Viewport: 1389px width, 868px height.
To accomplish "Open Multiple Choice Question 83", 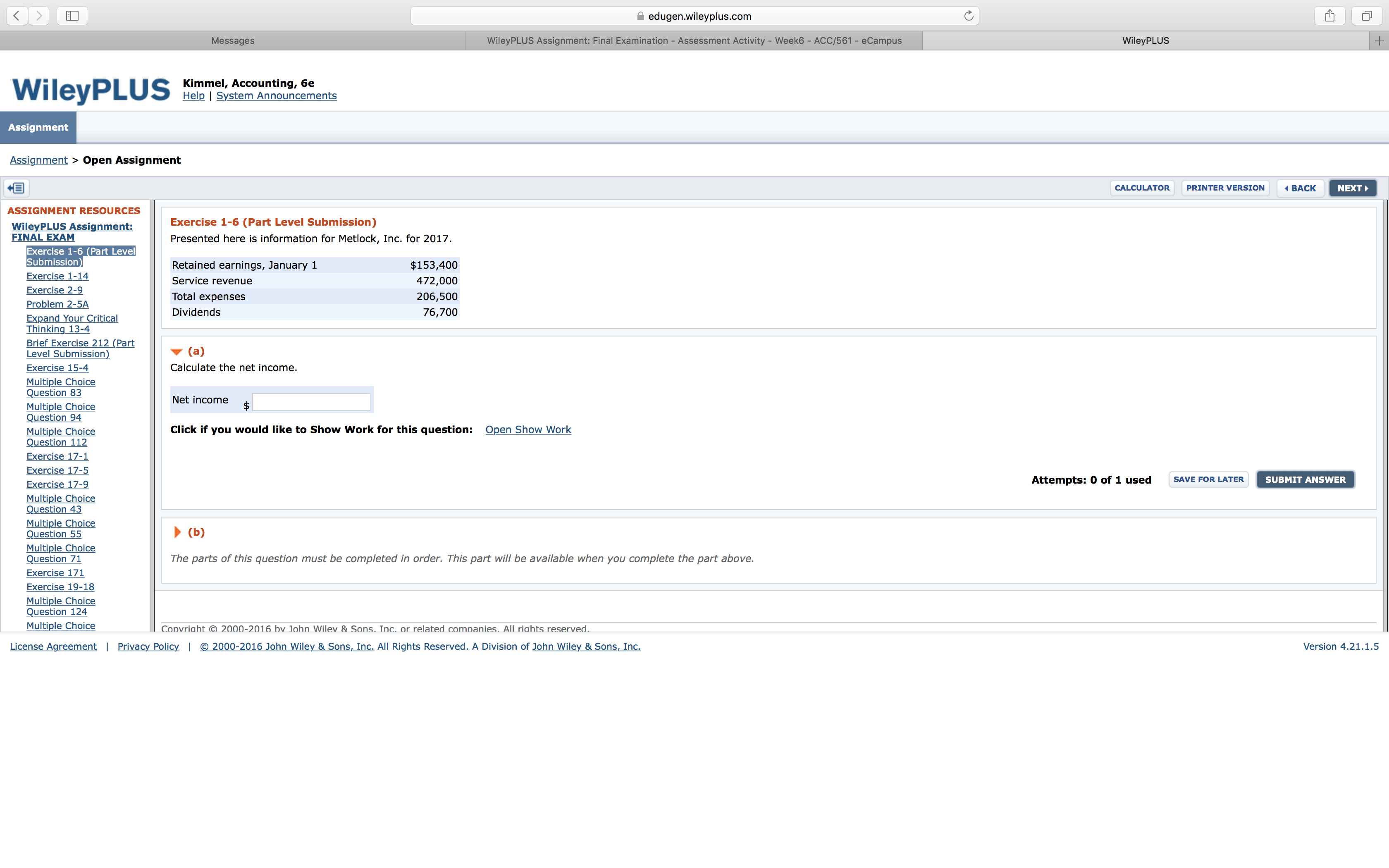I will [x=61, y=388].
